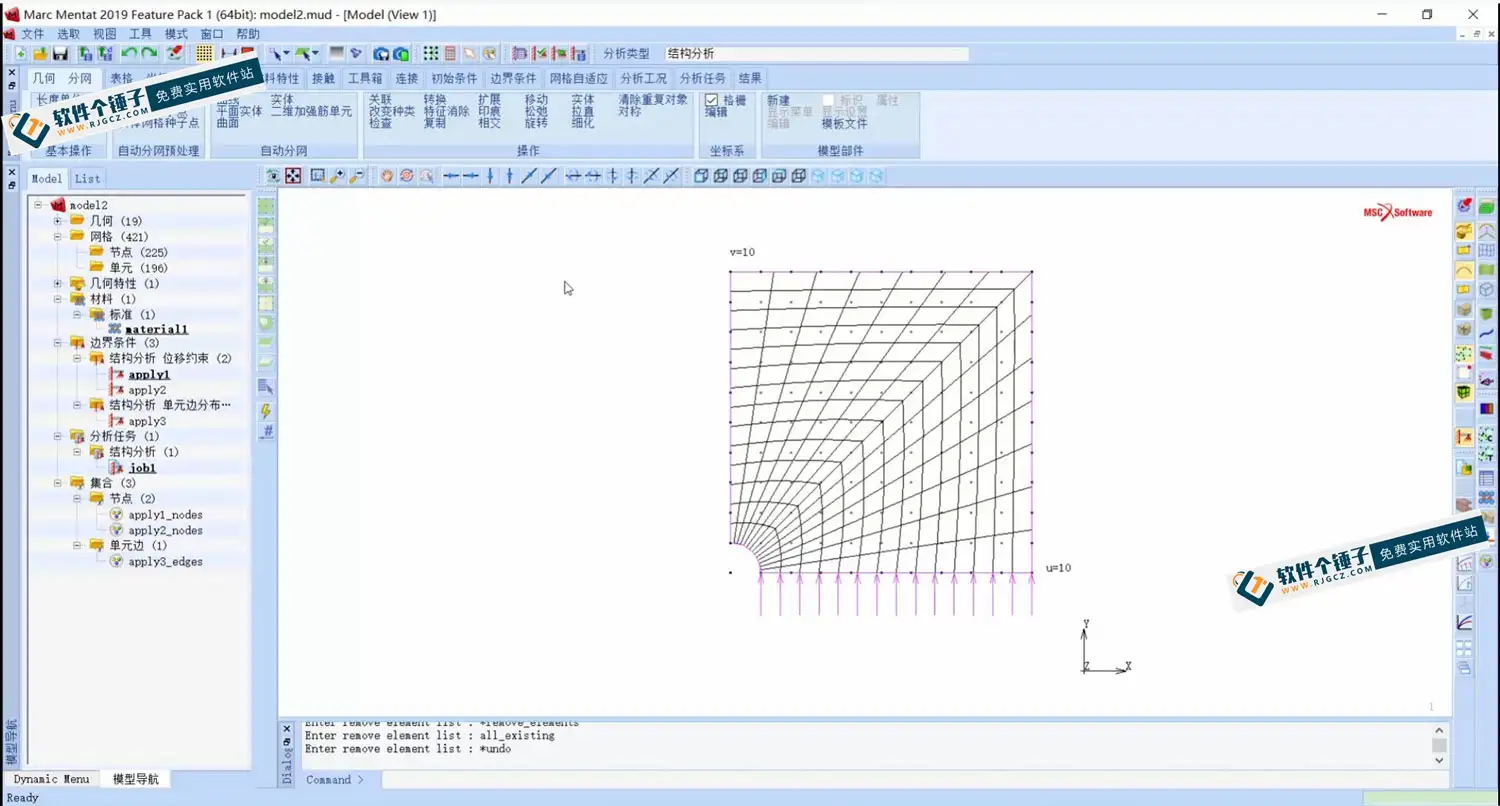Select the Zoom box icon
This screenshot has height=806, width=1500.
tap(317, 176)
